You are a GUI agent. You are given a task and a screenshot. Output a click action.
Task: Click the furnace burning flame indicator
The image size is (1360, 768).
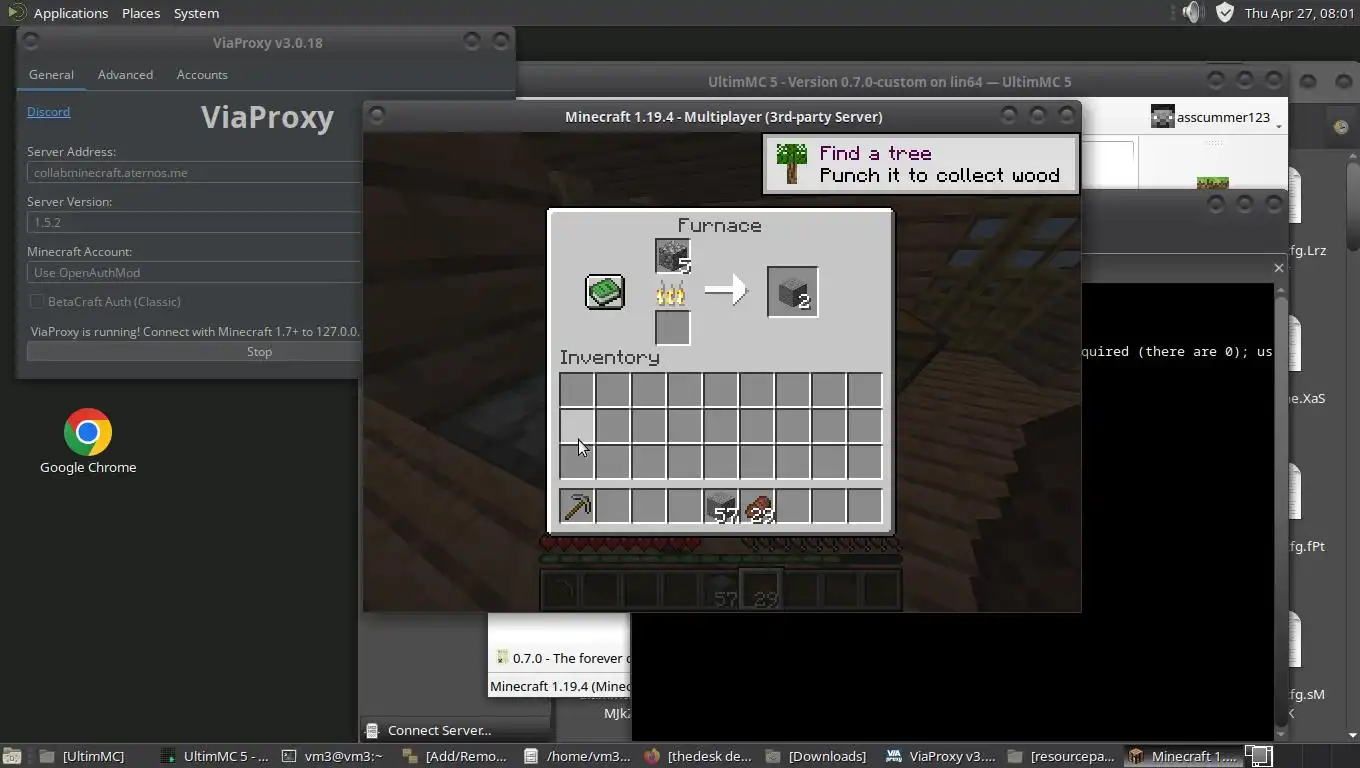coord(671,293)
